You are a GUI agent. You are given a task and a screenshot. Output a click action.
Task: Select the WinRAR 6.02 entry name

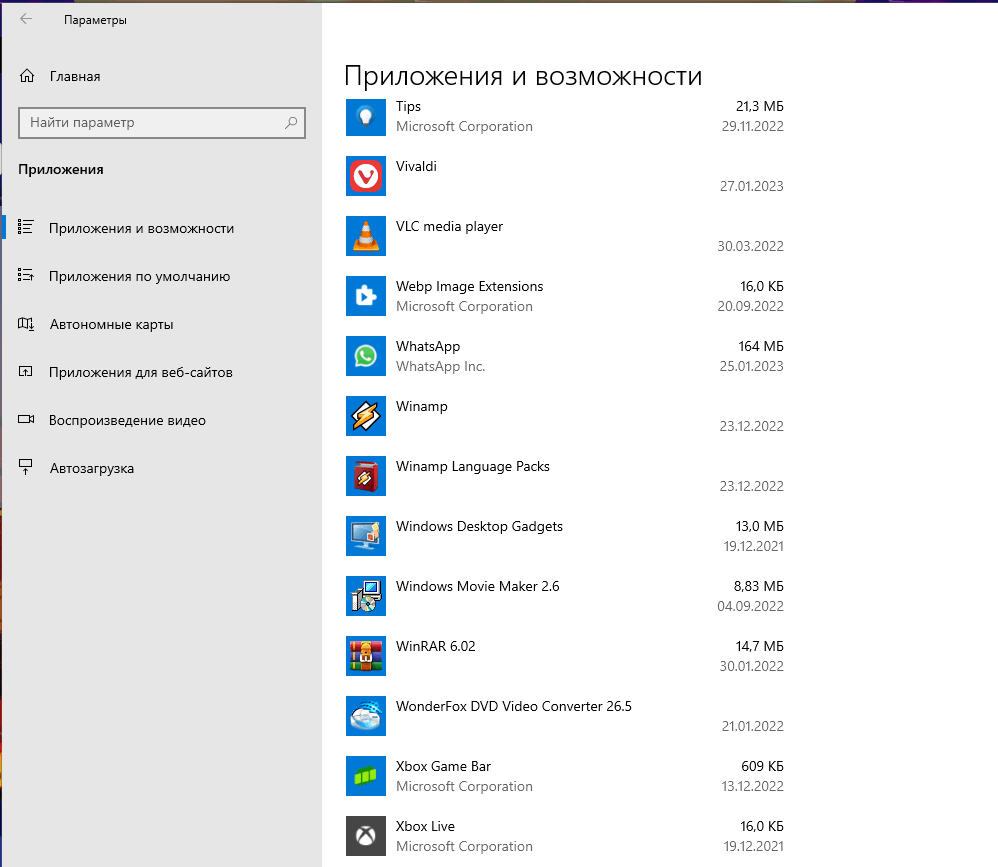[x=435, y=646]
